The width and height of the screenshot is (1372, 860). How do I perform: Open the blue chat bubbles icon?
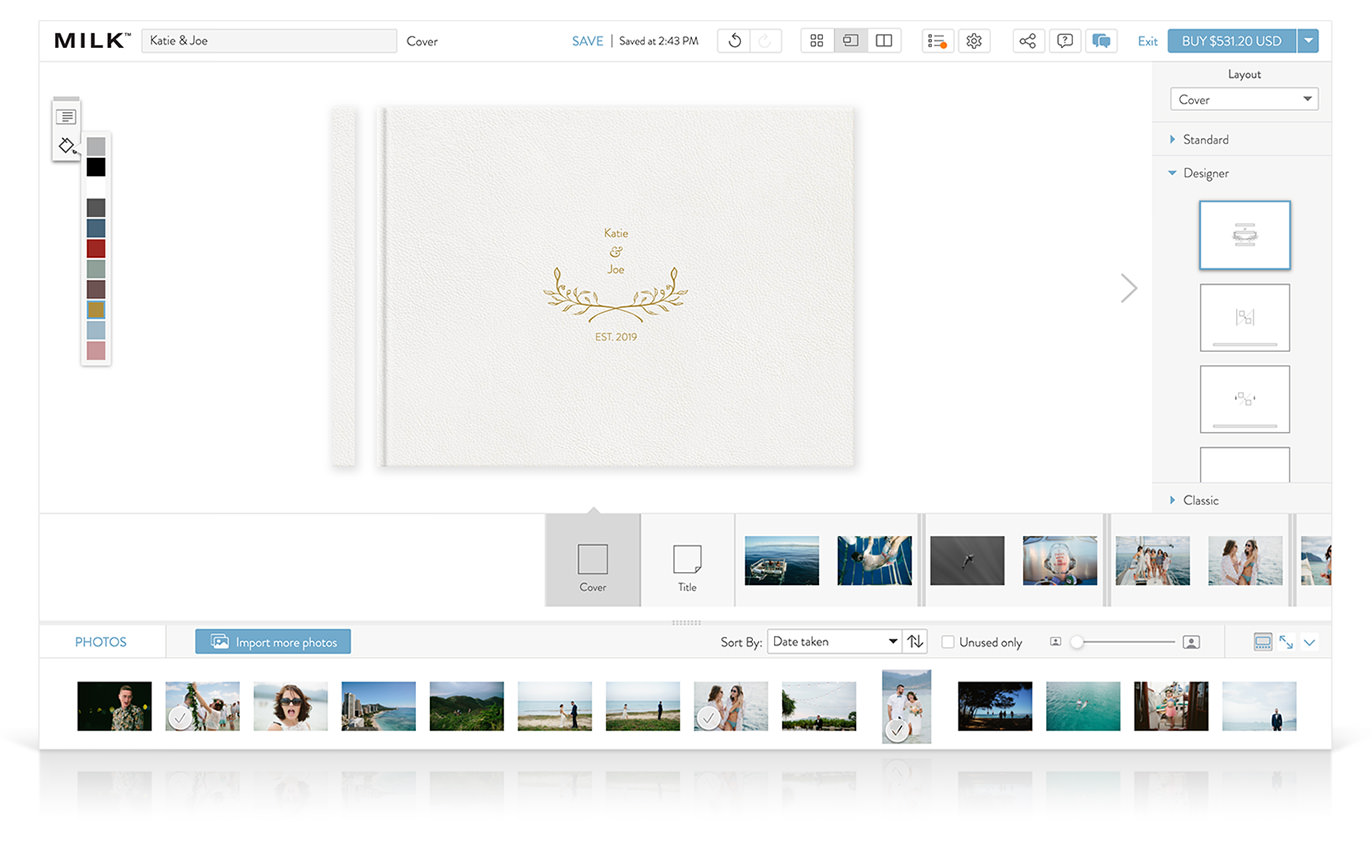pyautogui.click(x=1102, y=41)
